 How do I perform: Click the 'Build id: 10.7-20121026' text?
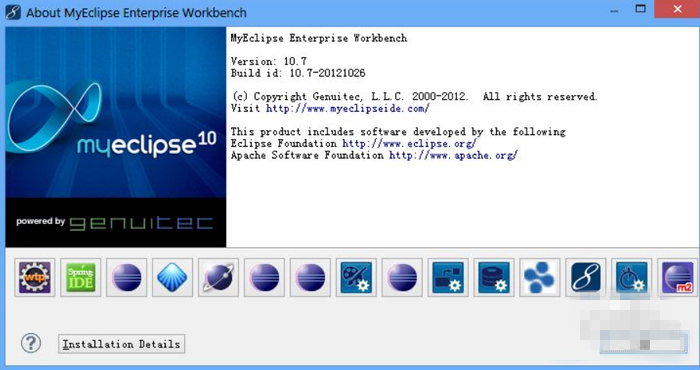pyautogui.click(x=298, y=73)
